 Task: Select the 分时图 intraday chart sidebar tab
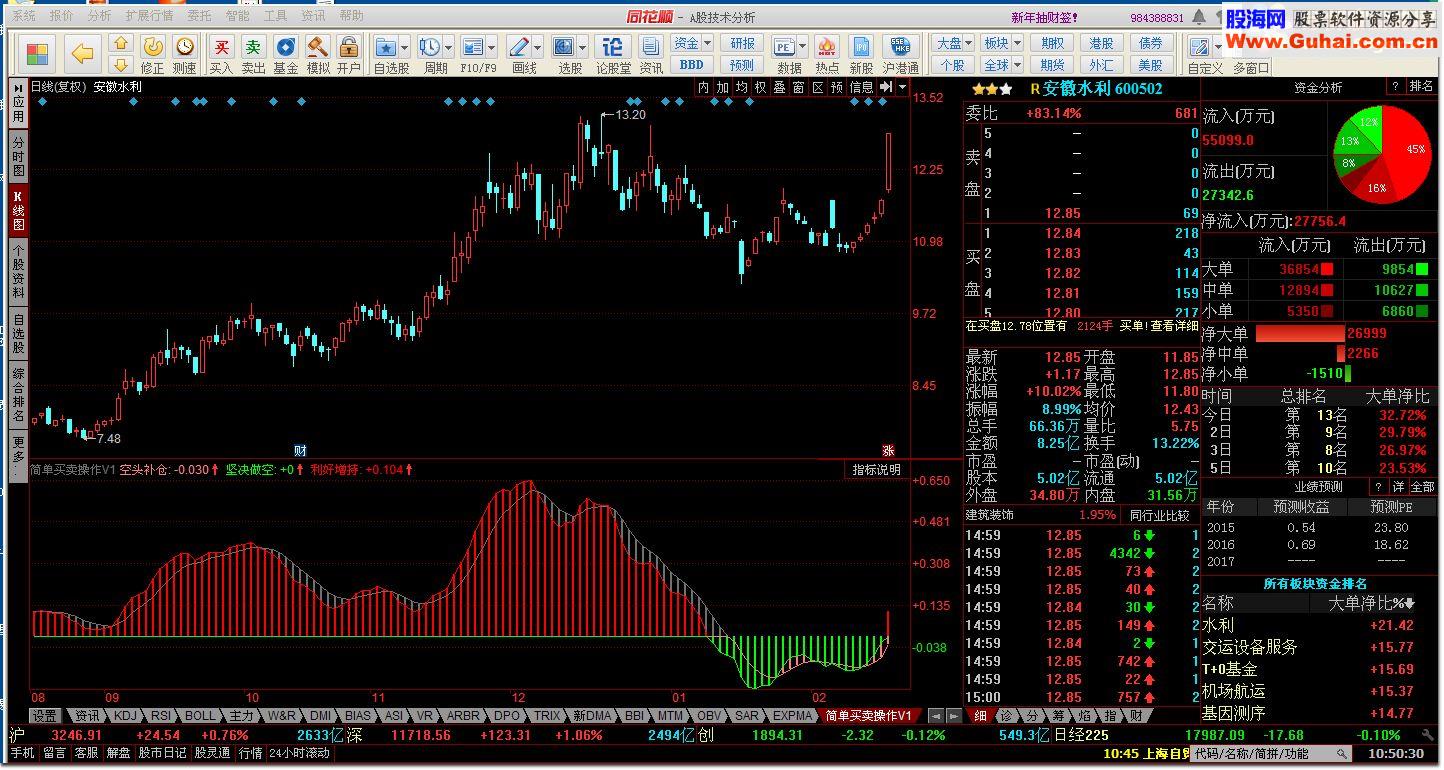(18, 157)
